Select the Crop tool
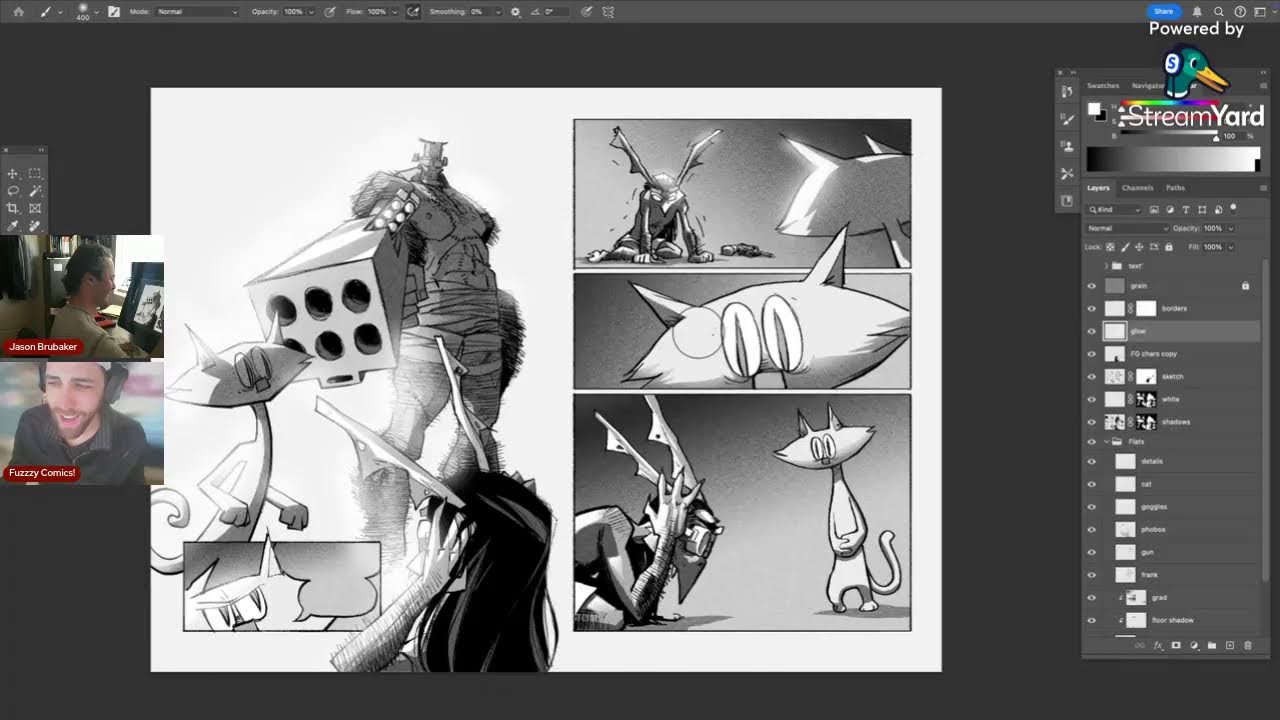 (x=13, y=208)
